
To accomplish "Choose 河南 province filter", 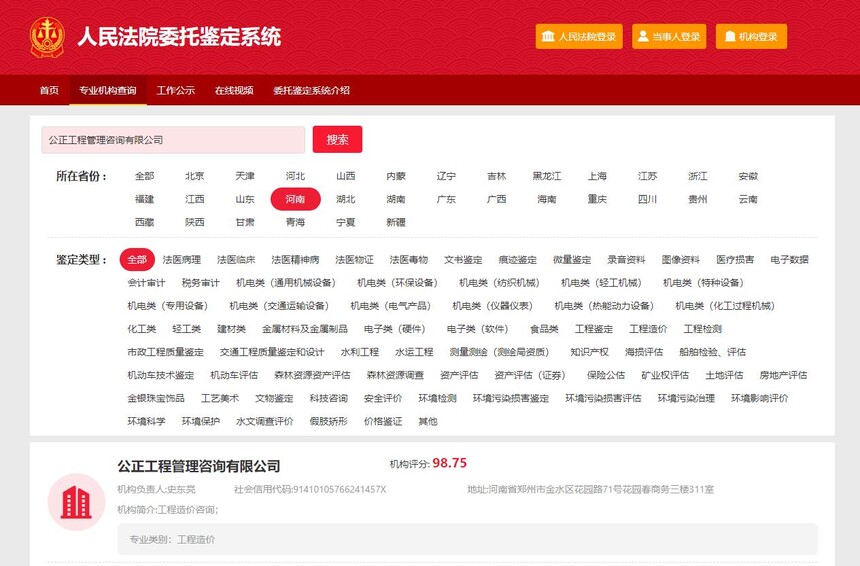I will tap(295, 199).
